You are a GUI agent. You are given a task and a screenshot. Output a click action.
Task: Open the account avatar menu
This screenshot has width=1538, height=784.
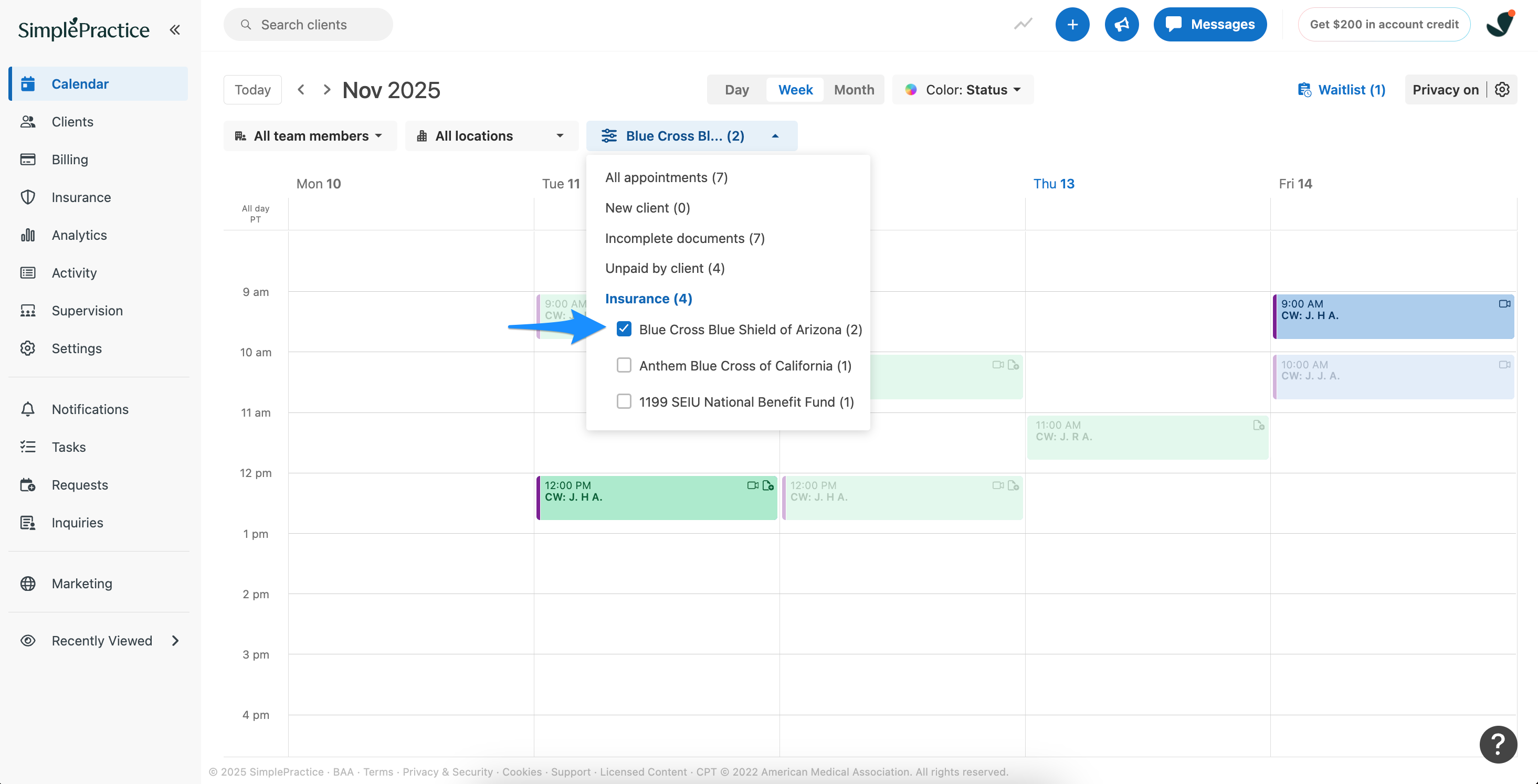(x=1500, y=25)
